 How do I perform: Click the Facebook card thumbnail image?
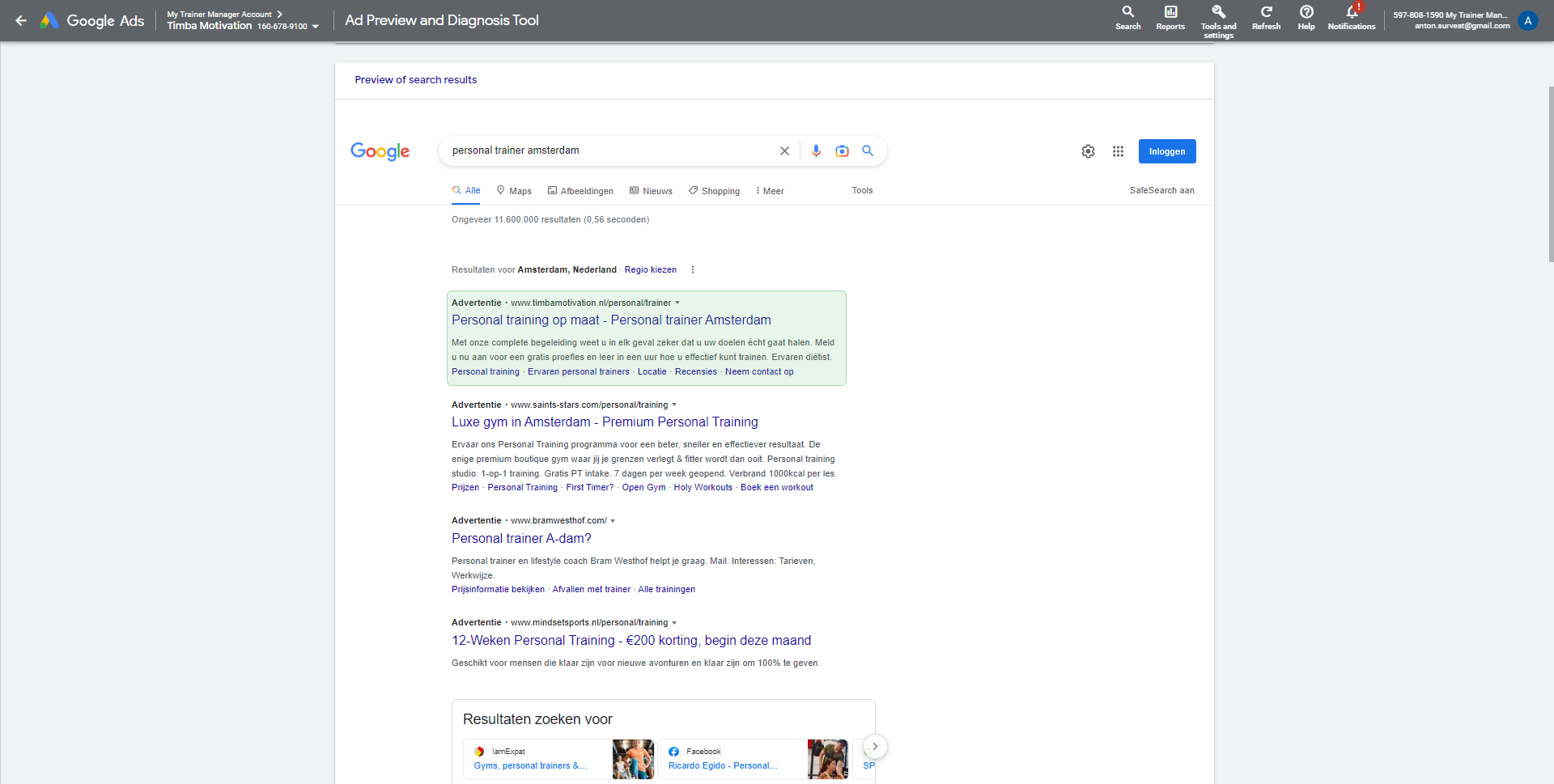(828, 759)
